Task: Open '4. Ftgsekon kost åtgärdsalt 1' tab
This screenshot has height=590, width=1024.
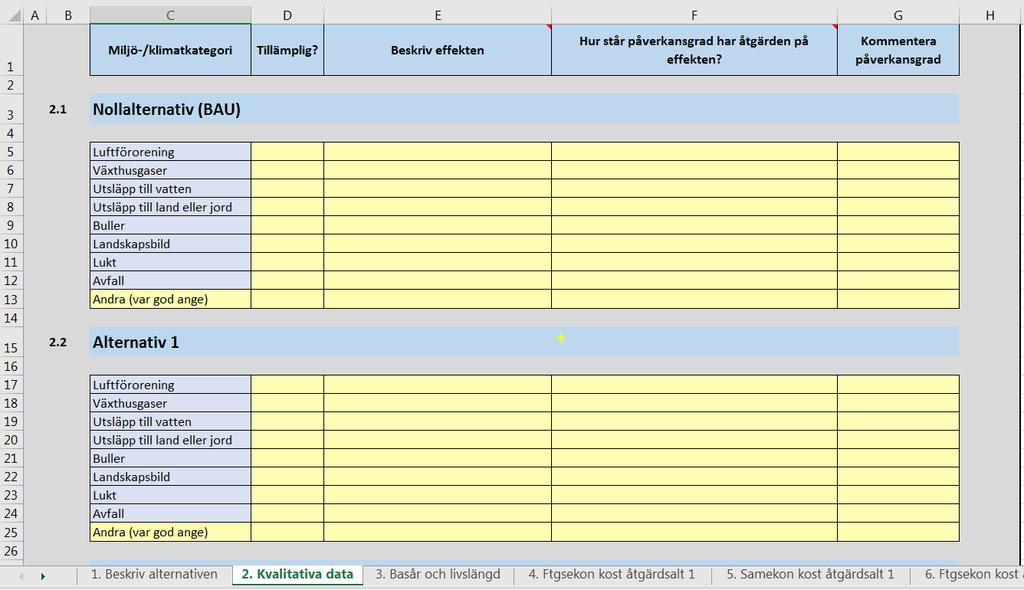Action: (x=611, y=574)
